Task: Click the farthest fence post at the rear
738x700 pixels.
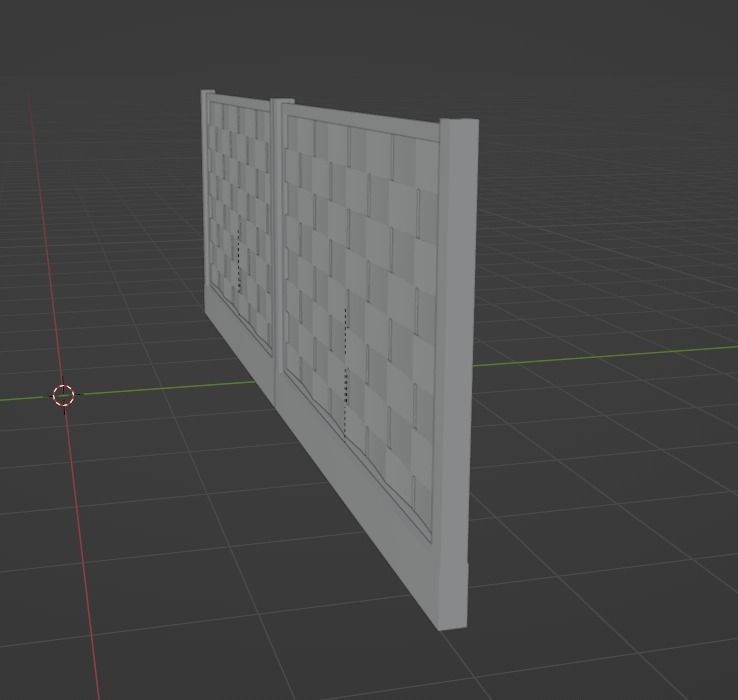Action: coord(206,188)
